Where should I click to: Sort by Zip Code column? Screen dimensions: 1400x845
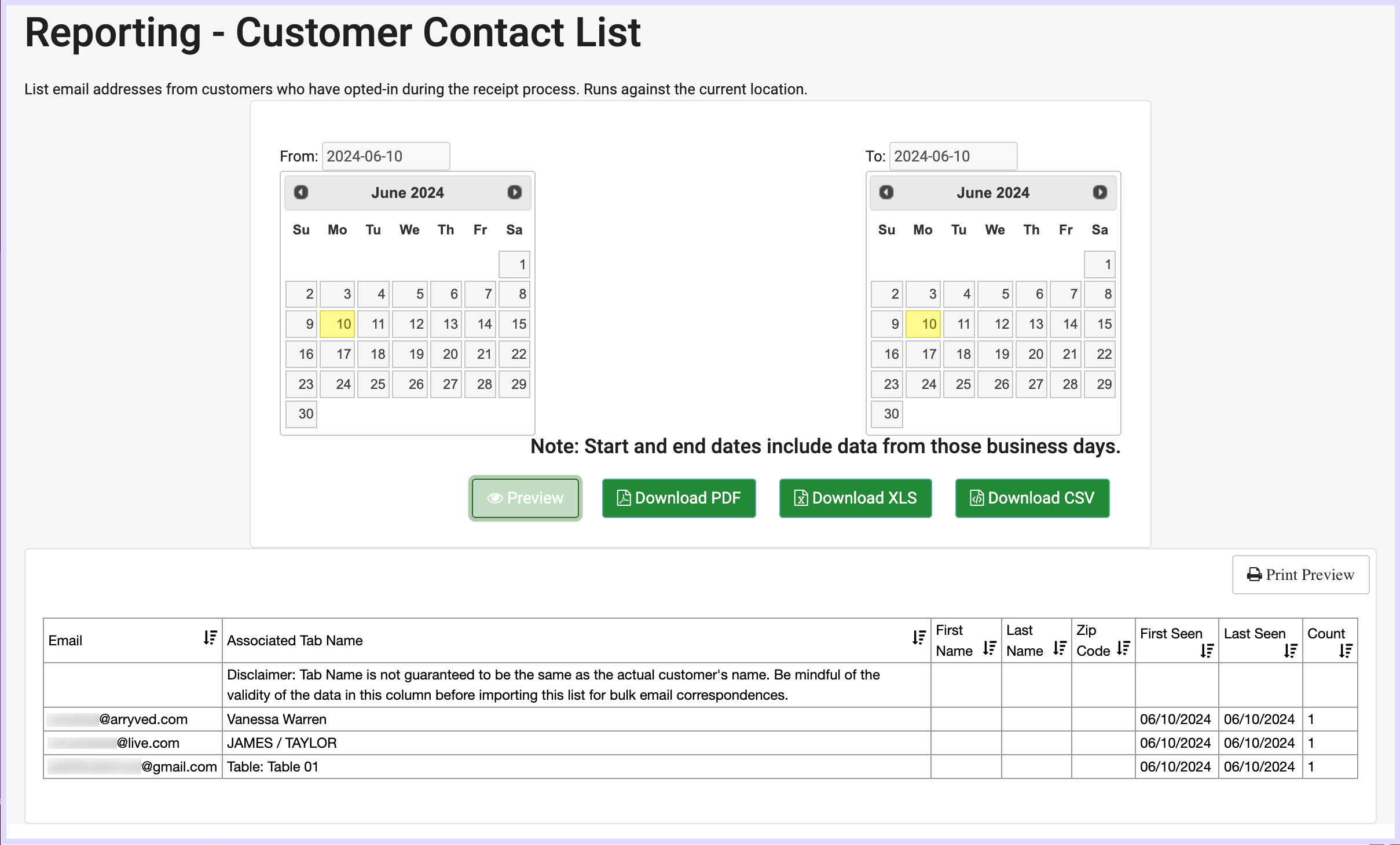(1123, 648)
